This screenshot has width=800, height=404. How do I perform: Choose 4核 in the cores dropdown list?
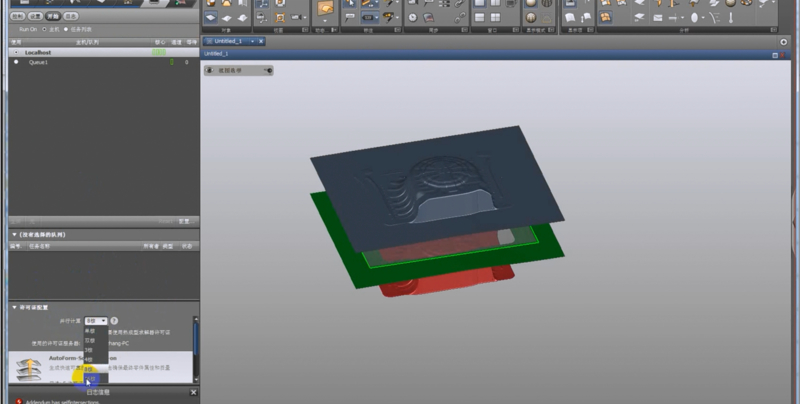96,360
